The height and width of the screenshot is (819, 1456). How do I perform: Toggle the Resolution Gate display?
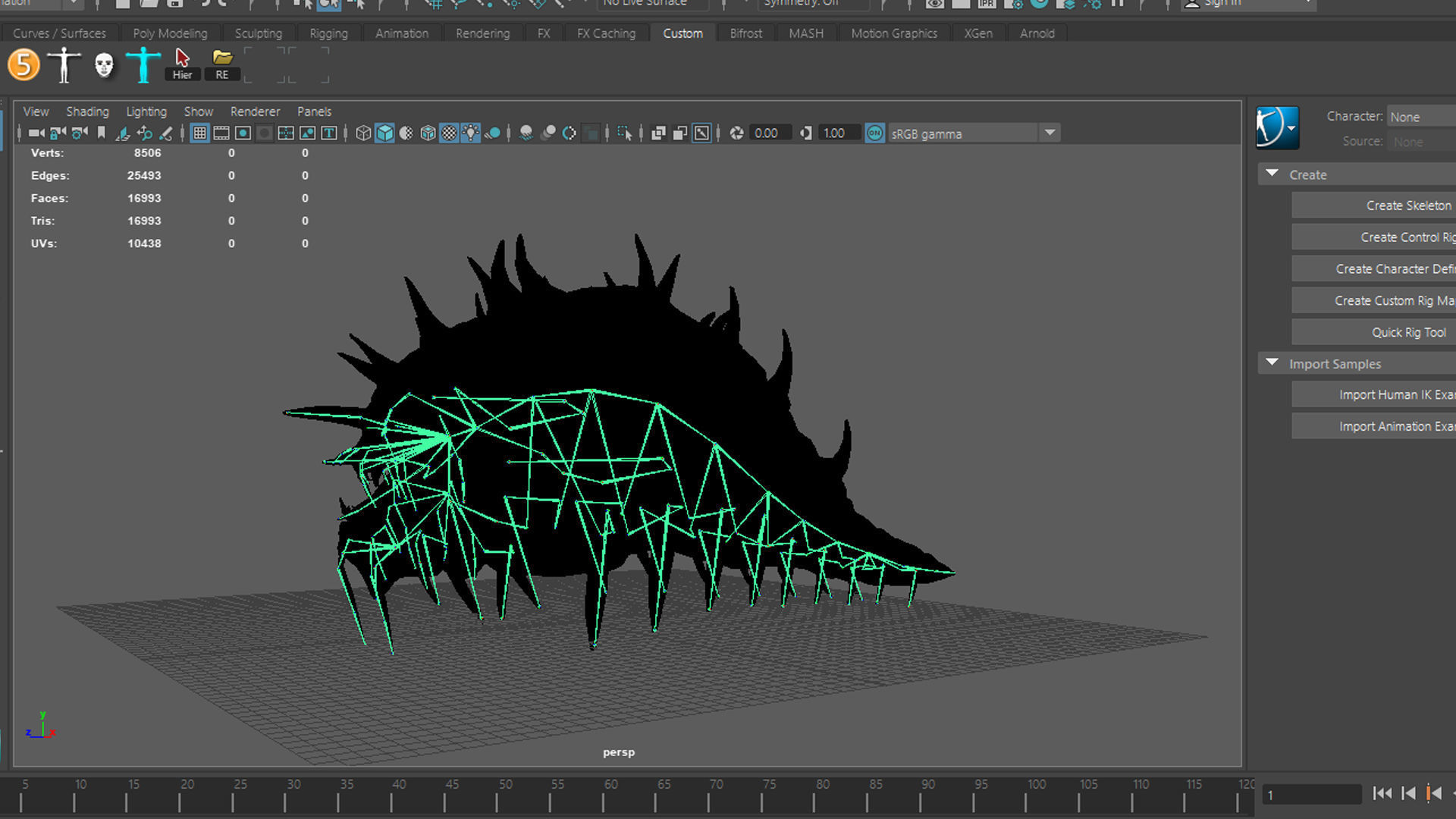click(x=243, y=133)
